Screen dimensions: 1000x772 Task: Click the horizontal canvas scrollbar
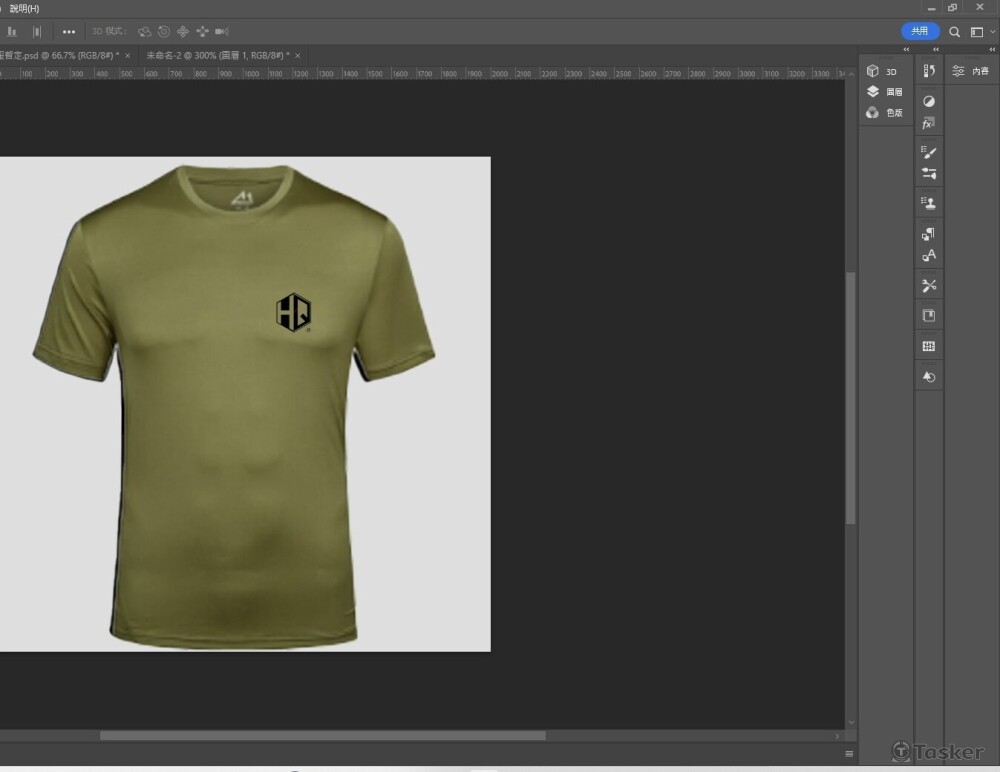coord(322,736)
